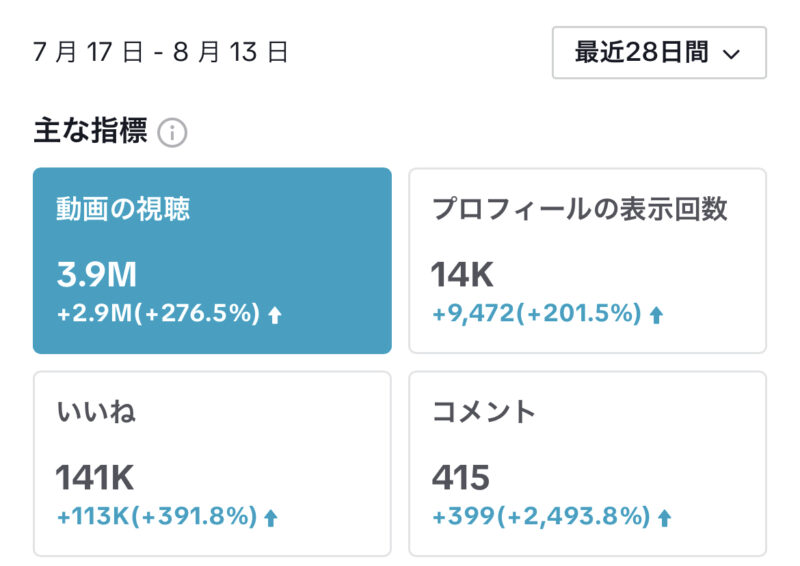Image resolution: width=800 pixels, height=566 pixels.
Task: Click the +399(+2,493.8%) change text
Action: (541, 516)
